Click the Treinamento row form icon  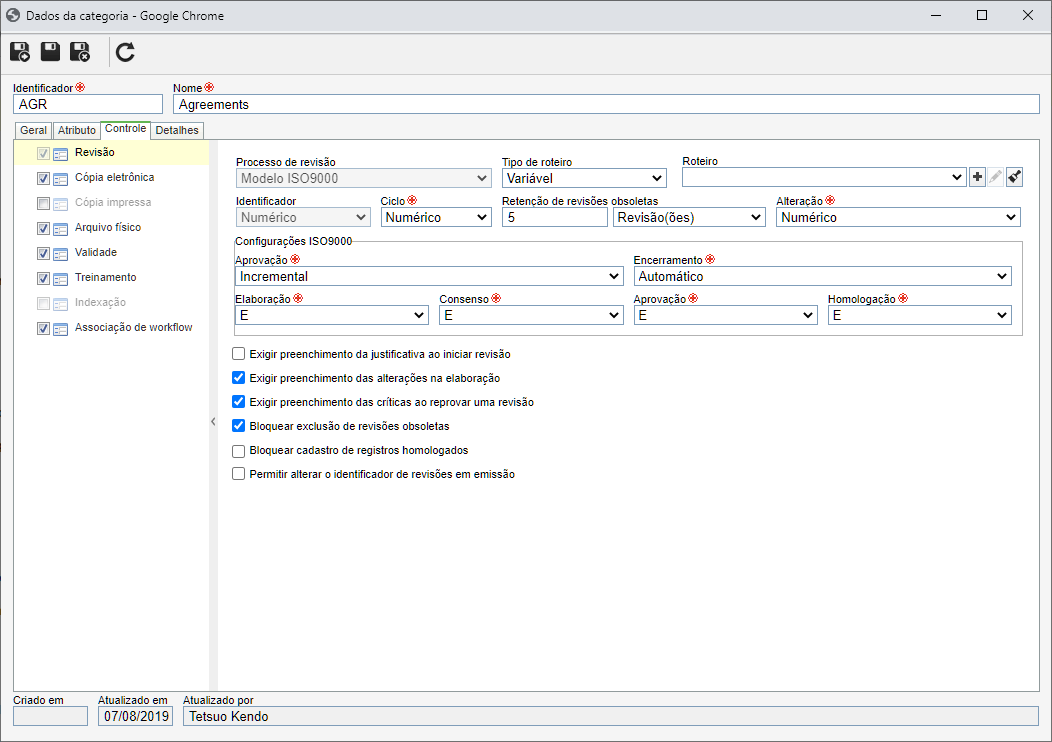click(x=60, y=278)
